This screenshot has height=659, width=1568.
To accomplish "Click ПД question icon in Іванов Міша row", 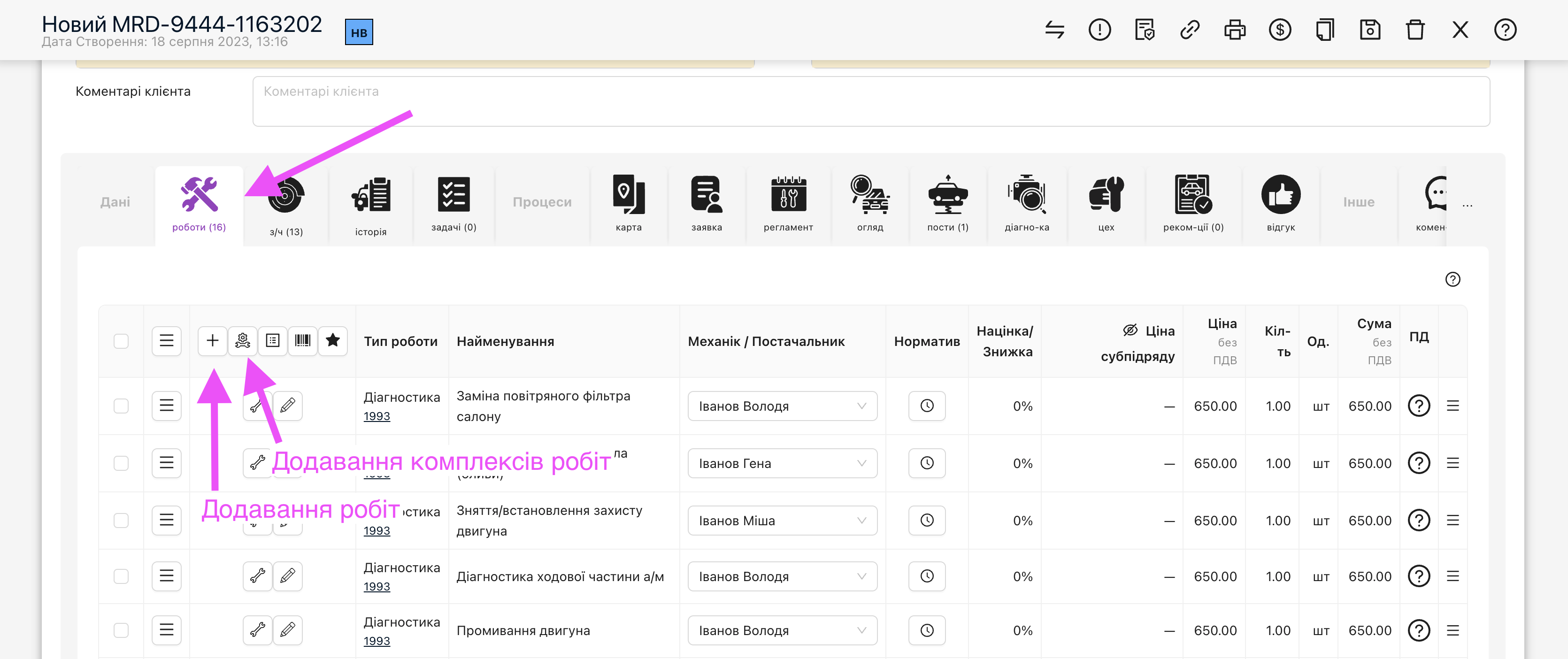I will click(x=1419, y=520).
